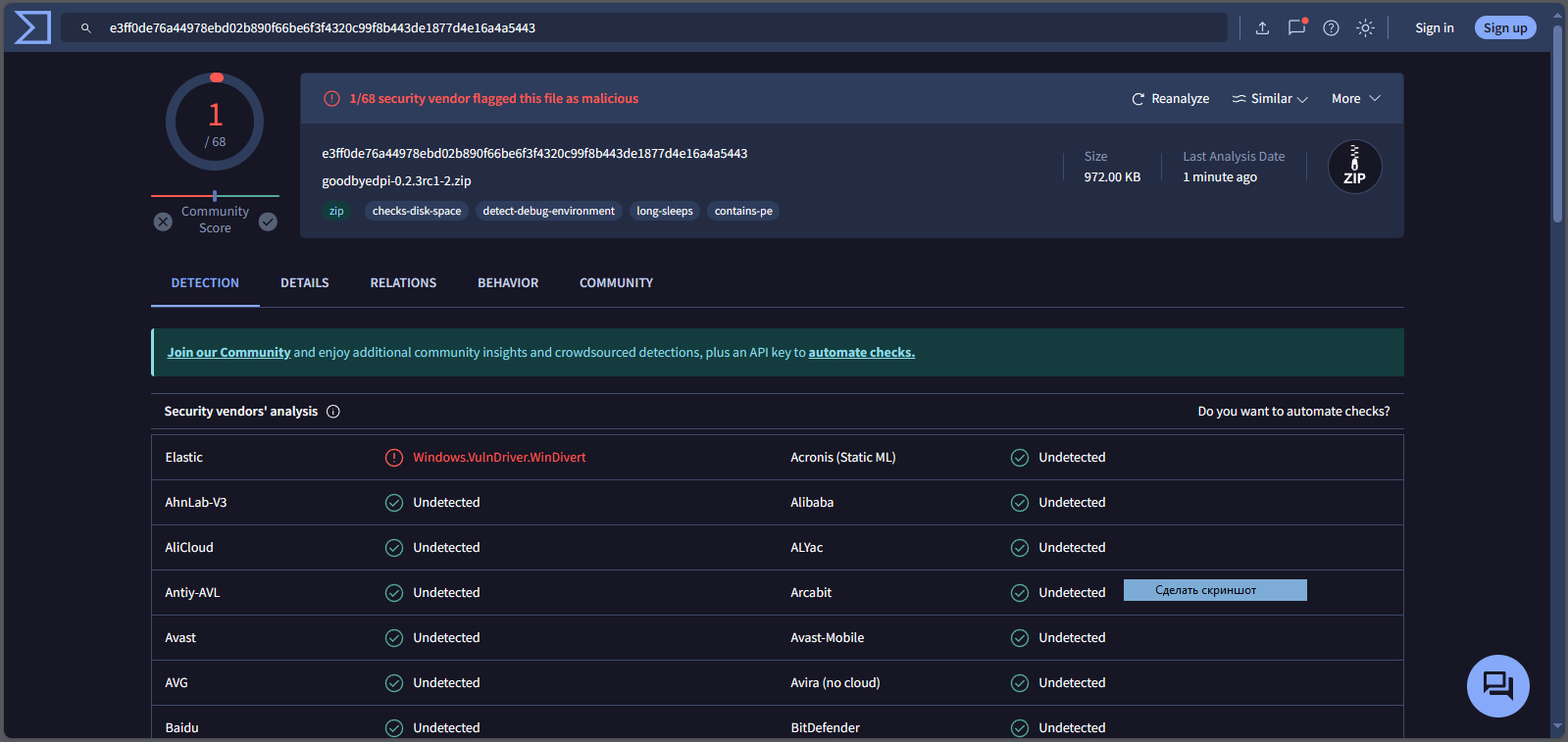The width and height of the screenshot is (1568, 742).
Task: Expand the More dropdown menu
Action: (1355, 99)
